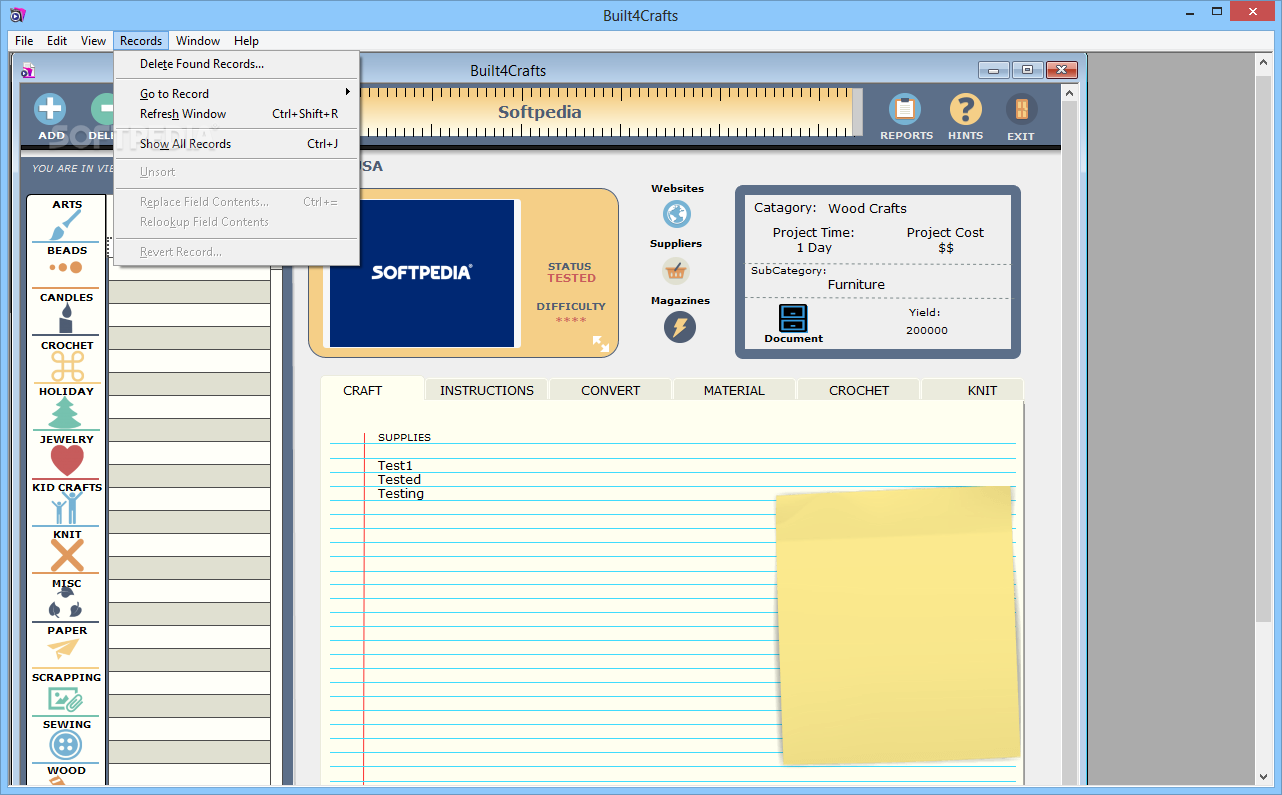This screenshot has height=795, width=1282.
Task: Choose Show All Records menu entry
Action: 236,144
